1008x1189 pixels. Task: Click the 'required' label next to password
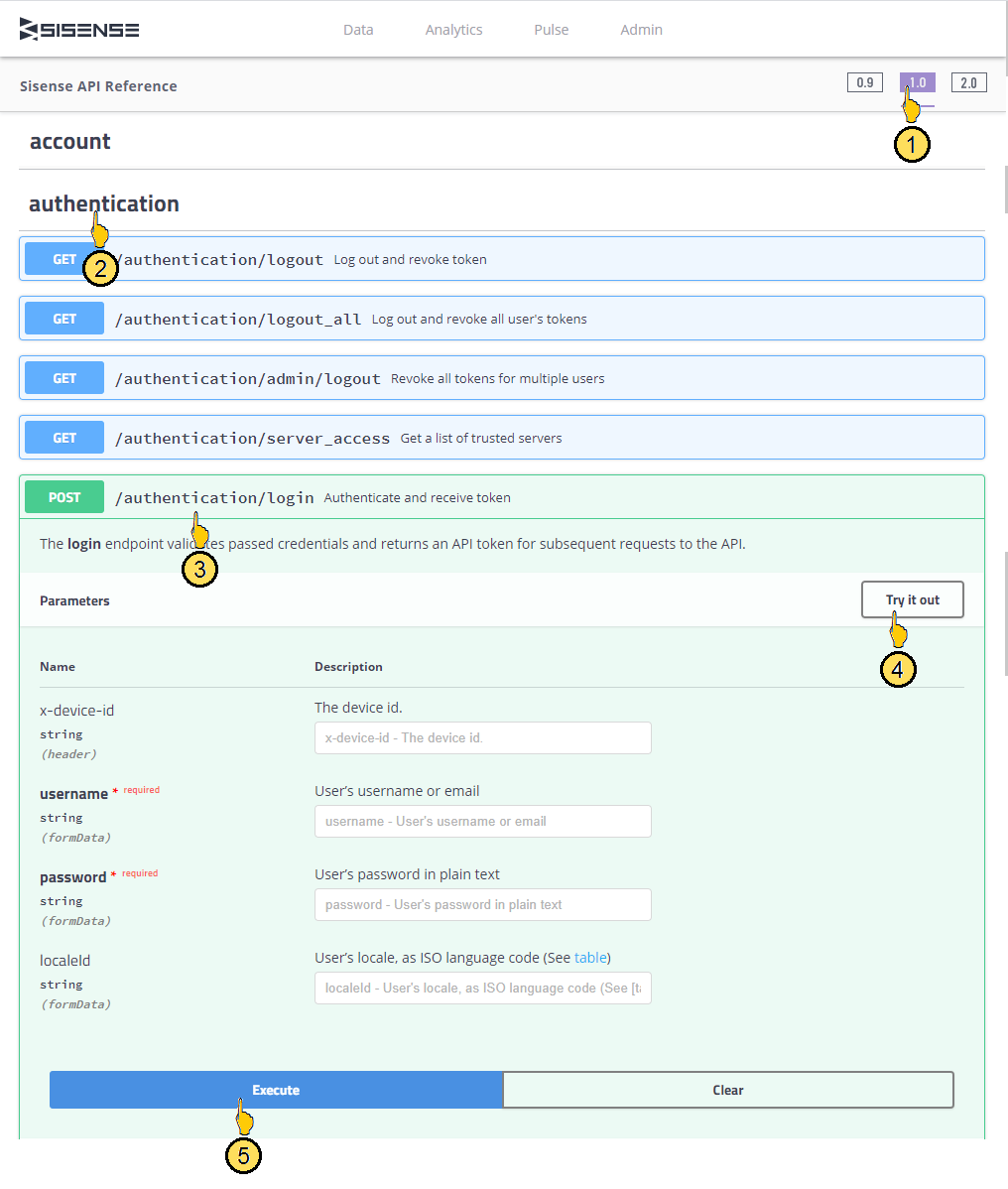coord(140,873)
